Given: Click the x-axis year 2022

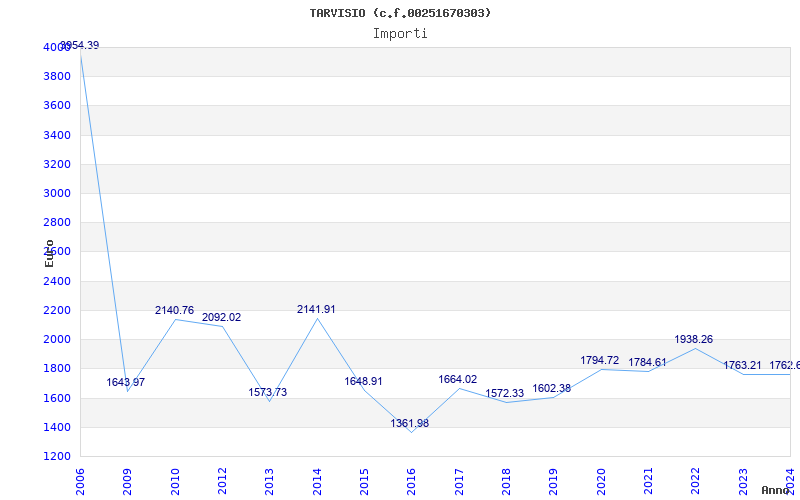Looking at the screenshot, I should (696, 482).
